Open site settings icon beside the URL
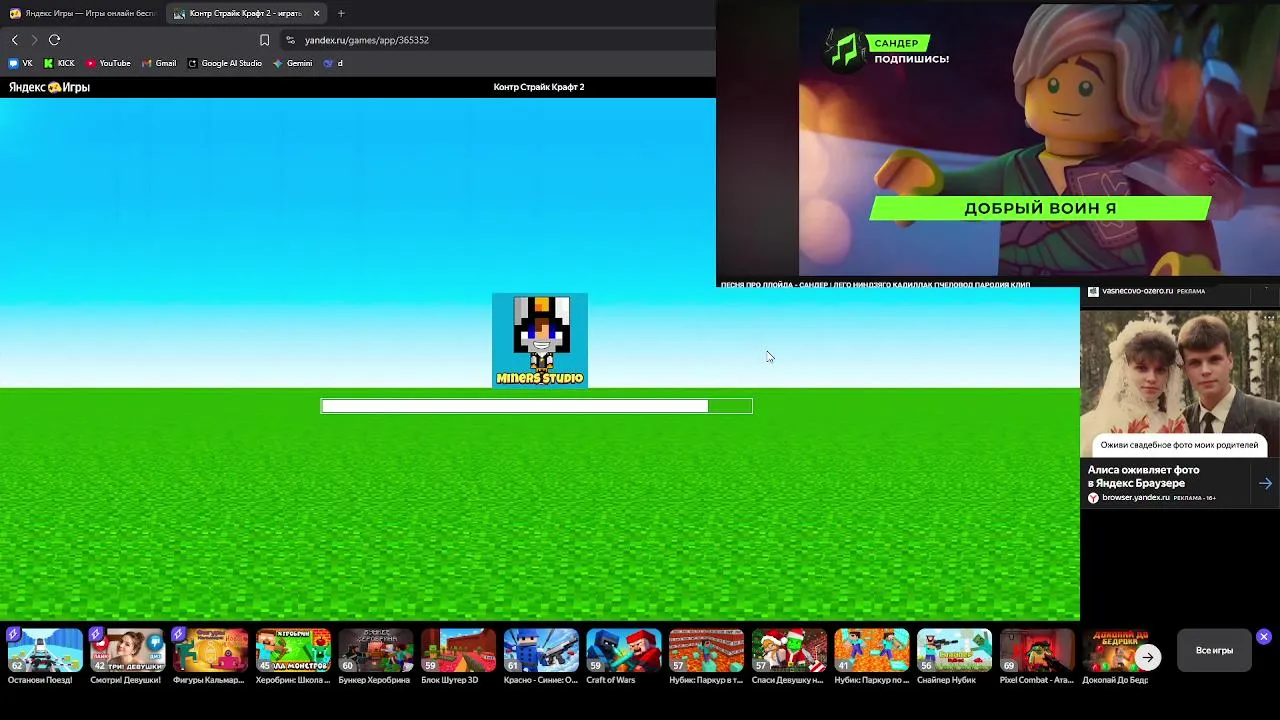The height and width of the screenshot is (720, 1280). coord(290,40)
